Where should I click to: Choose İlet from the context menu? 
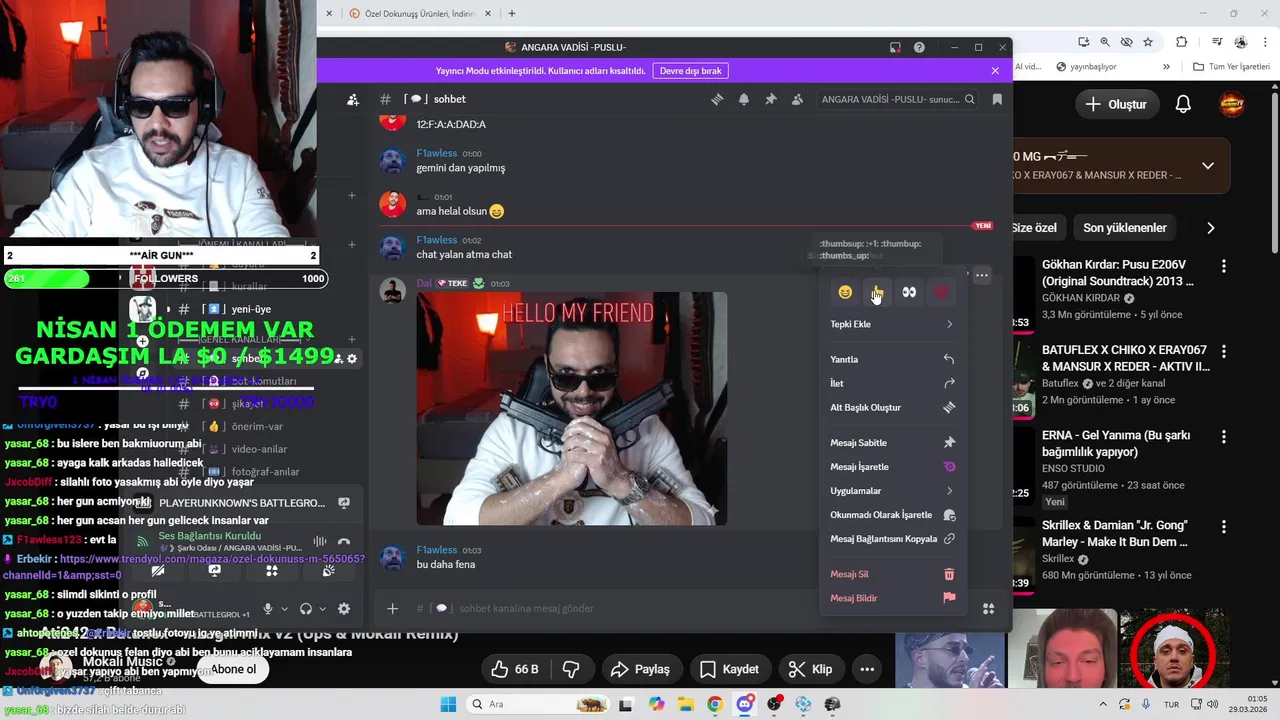point(892,383)
